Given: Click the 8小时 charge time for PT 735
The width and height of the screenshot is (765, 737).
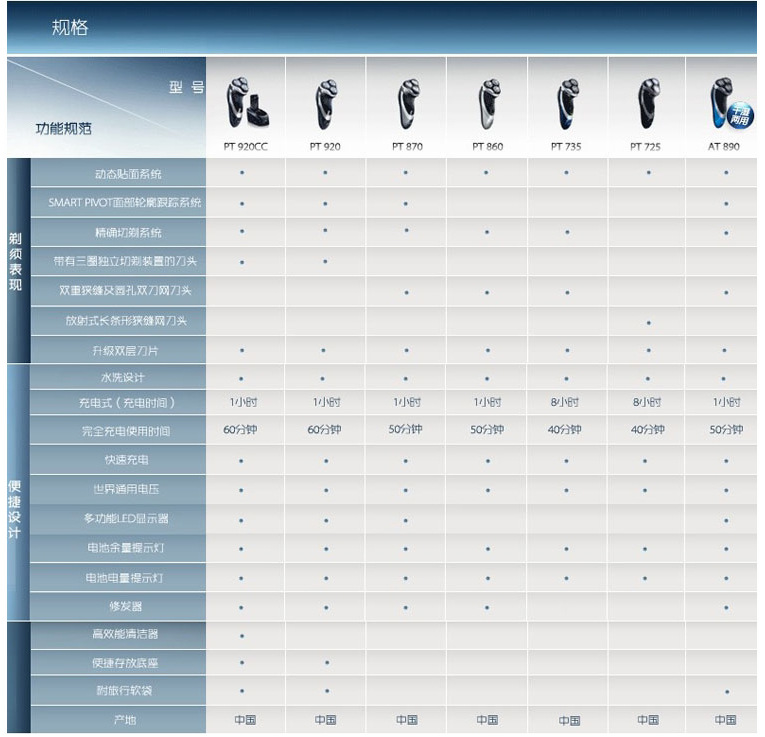Looking at the screenshot, I should (566, 402).
